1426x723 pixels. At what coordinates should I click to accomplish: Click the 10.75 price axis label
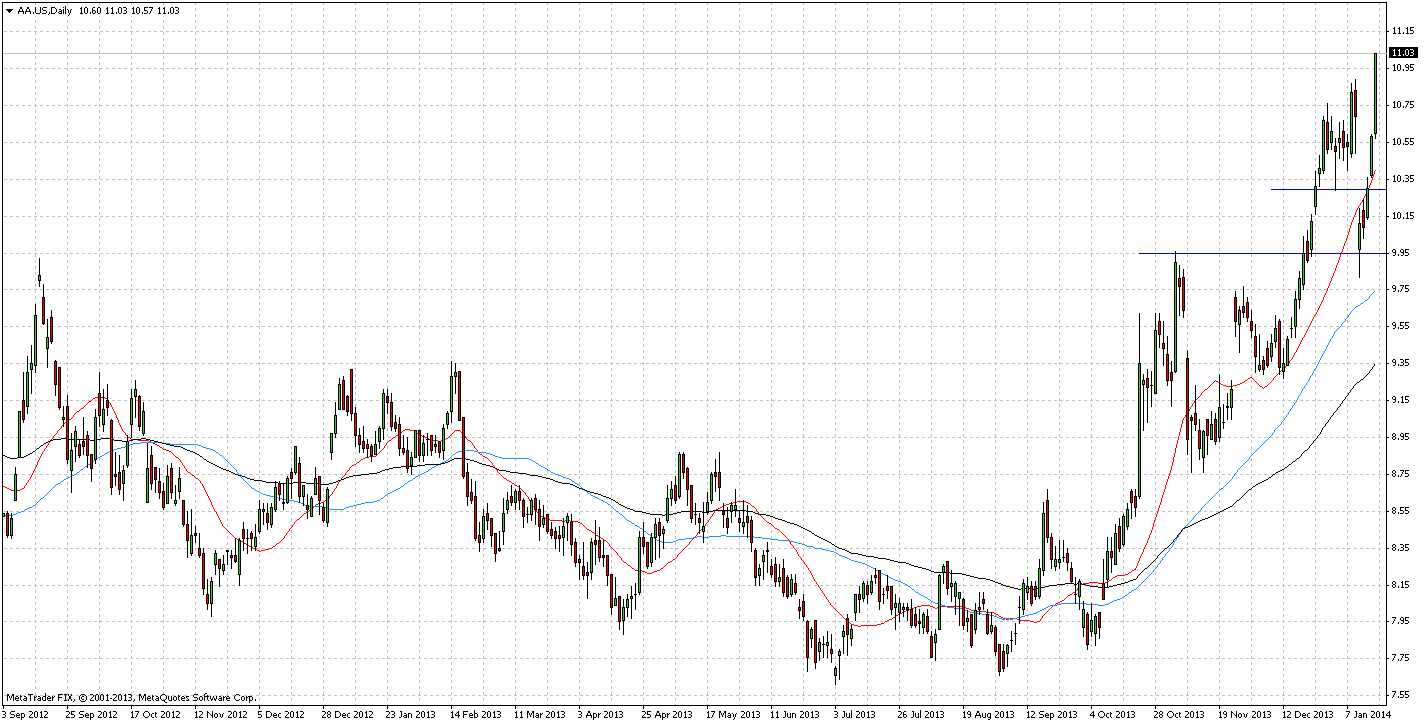point(1403,105)
